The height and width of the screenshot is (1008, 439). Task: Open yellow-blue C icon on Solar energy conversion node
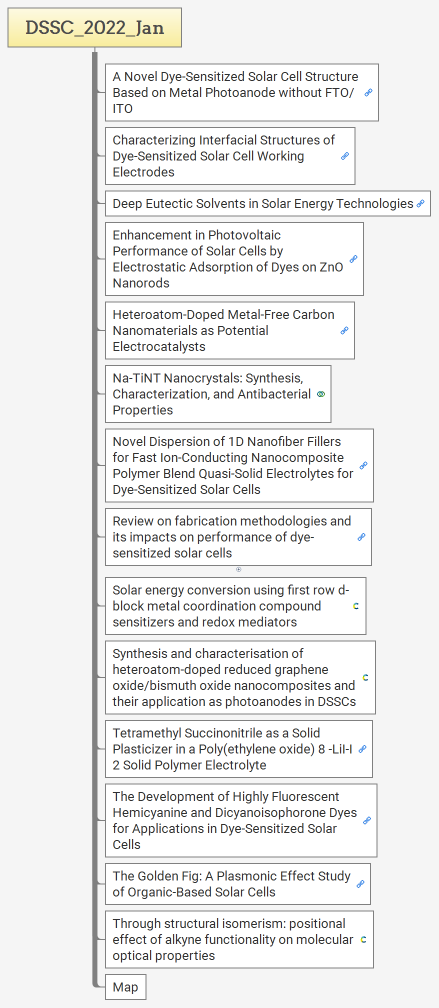point(355,606)
